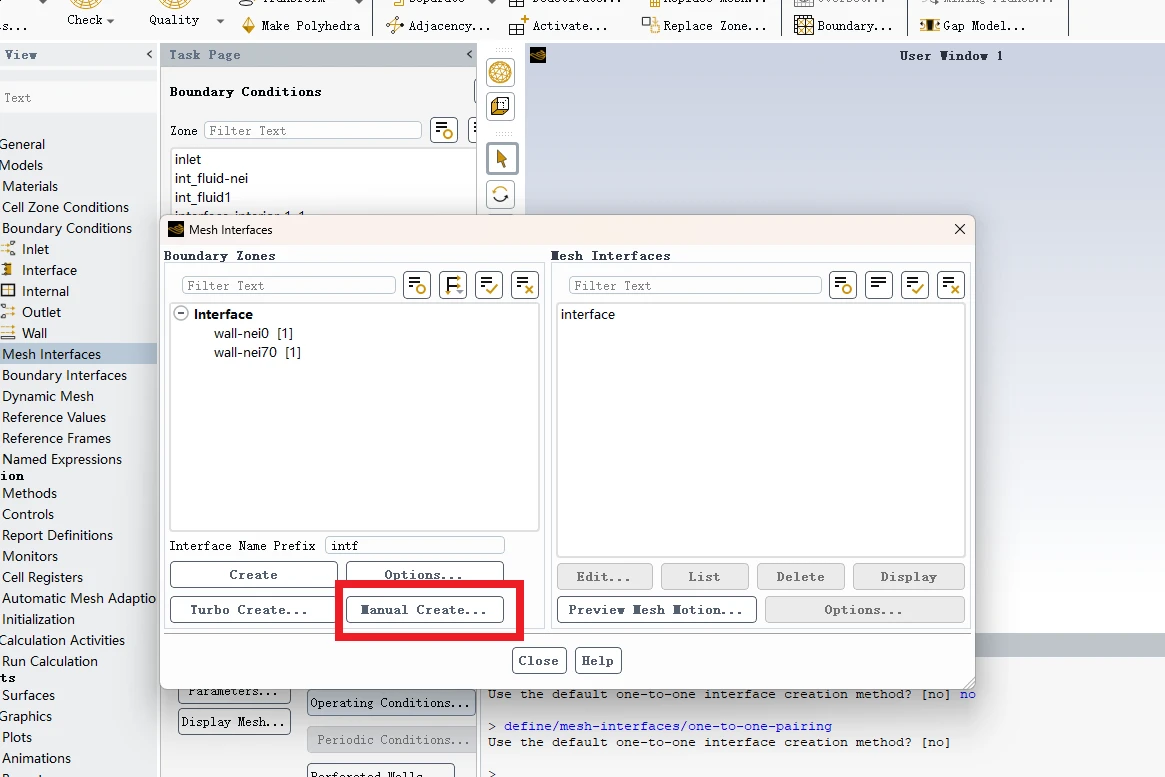The image size is (1165, 777).
Task: Select the Outlet node in outline tree
Action: 41,312
